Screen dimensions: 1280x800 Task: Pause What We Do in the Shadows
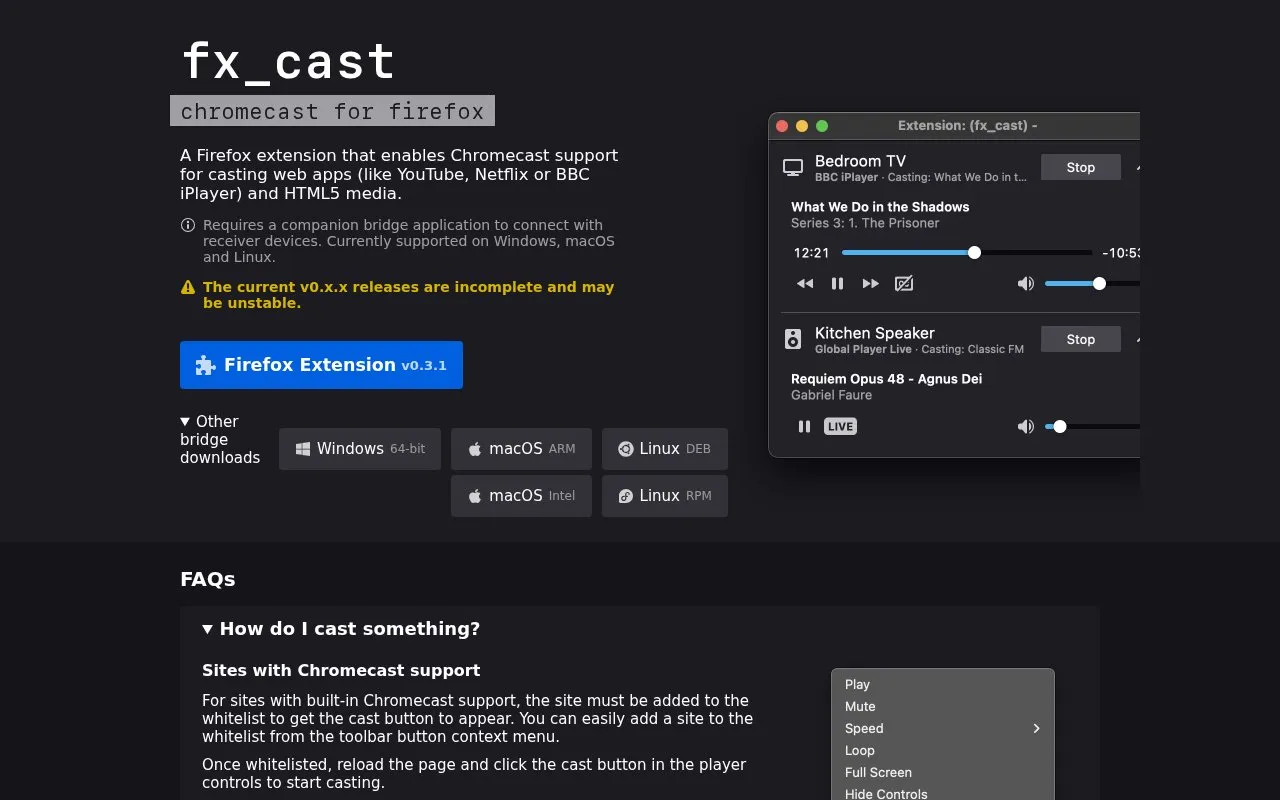[x=837, y=284]
